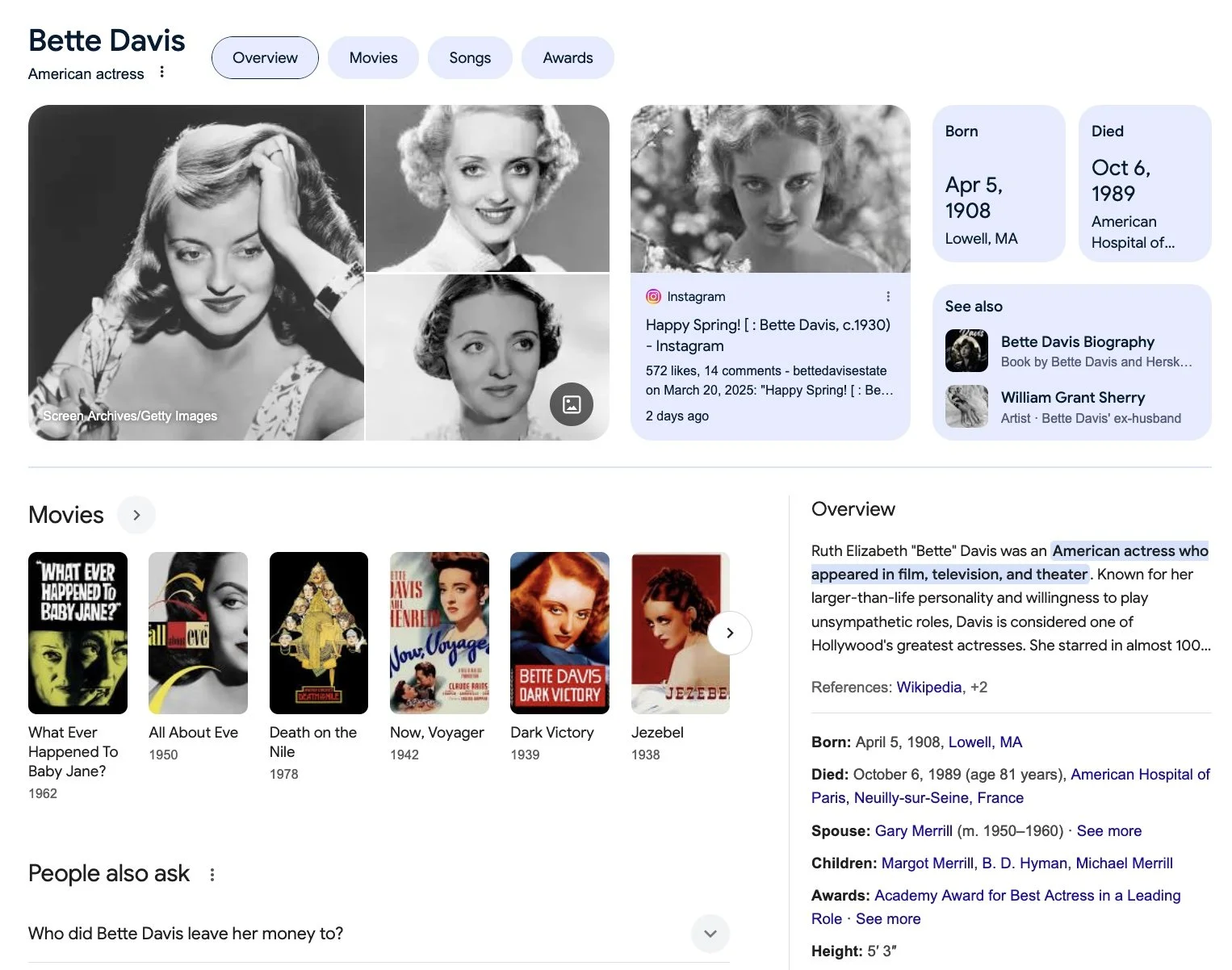Click the Died Oct 6, 1989 card
The width and height of the screenshot is (1232, 970).
(x=1145, y=183)
